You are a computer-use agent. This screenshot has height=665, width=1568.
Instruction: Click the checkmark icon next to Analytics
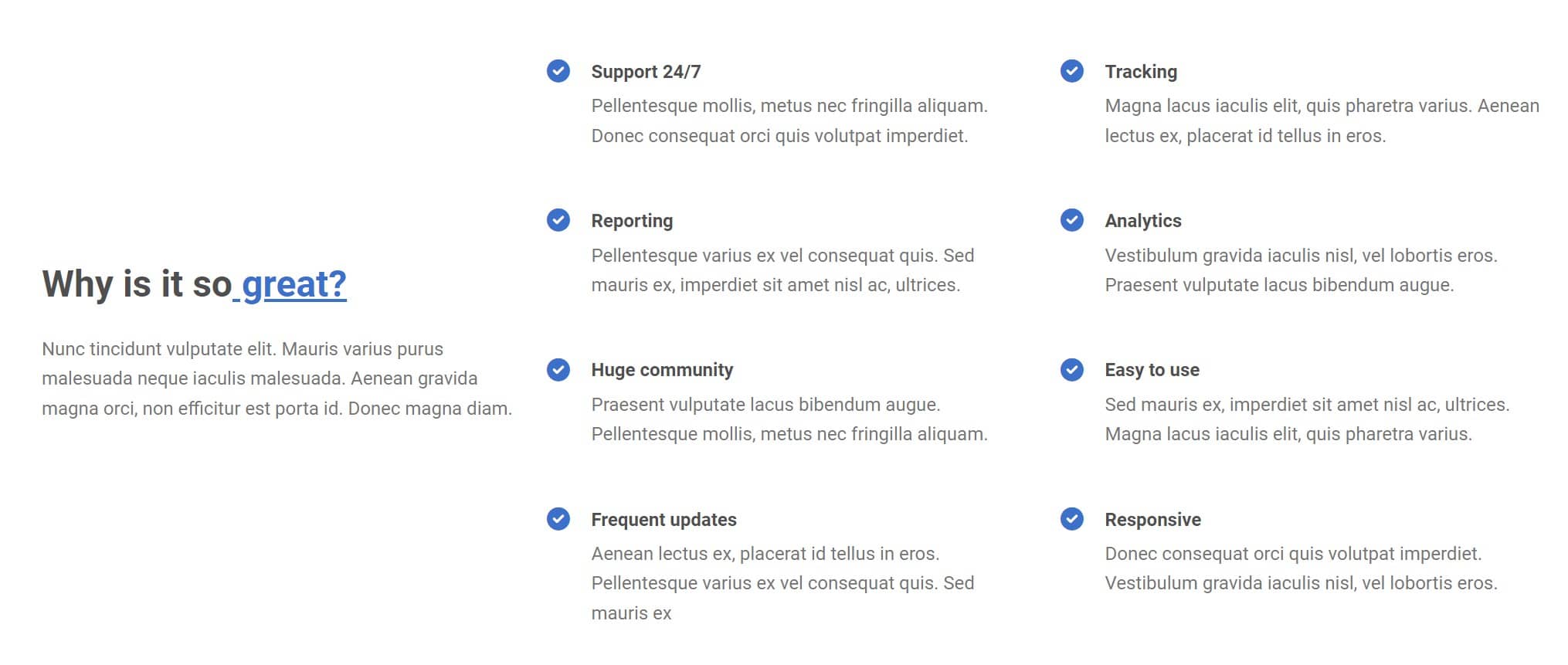pyautogui.click(x=1071, y=220)
